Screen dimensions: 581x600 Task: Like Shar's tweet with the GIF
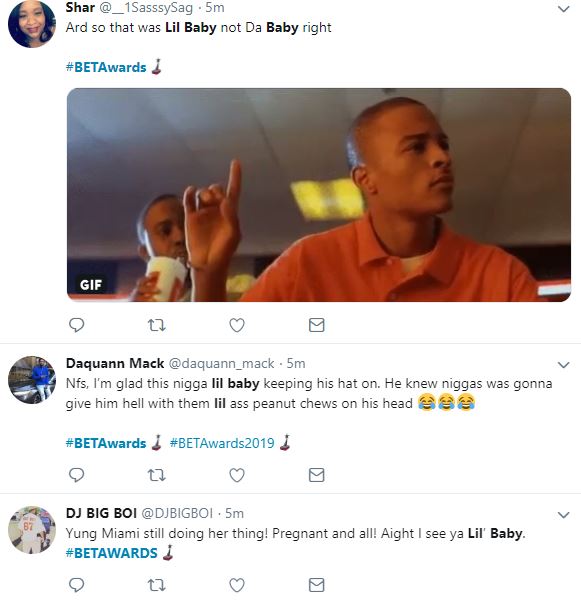237,325
